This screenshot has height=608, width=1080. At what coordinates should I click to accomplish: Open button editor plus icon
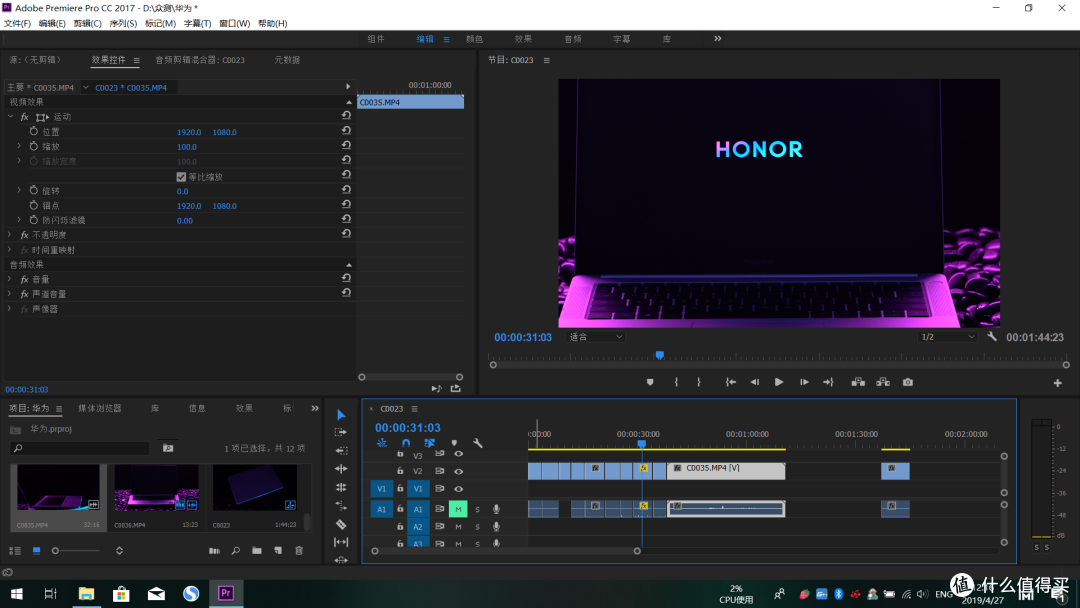click(x=1058, y=383)
